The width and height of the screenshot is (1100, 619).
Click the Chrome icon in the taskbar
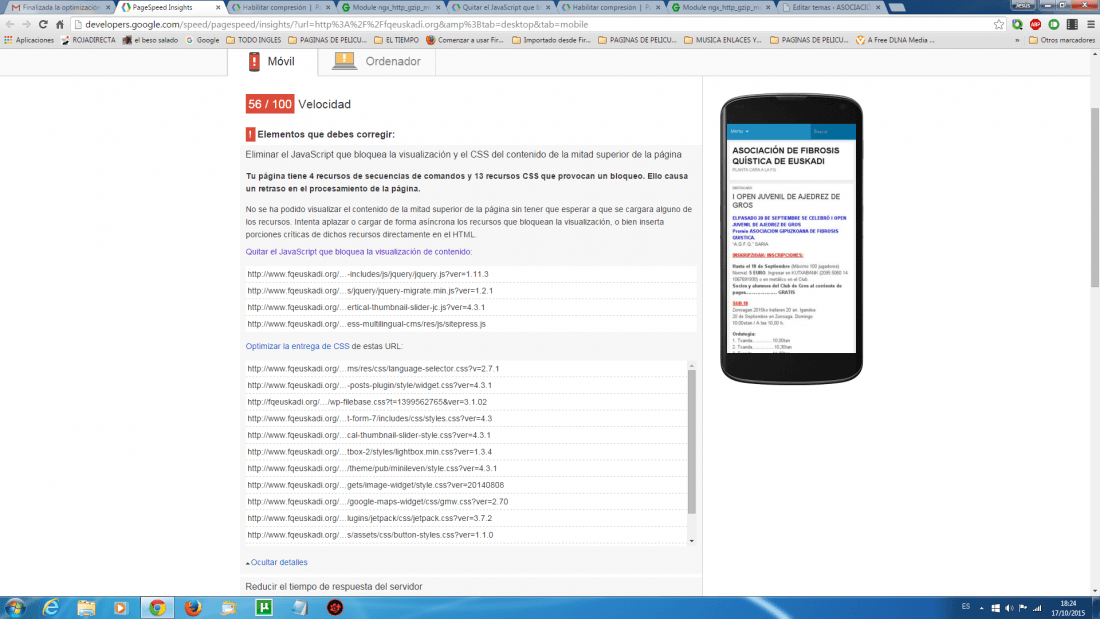pyautogui.click(x=157, y=608)
